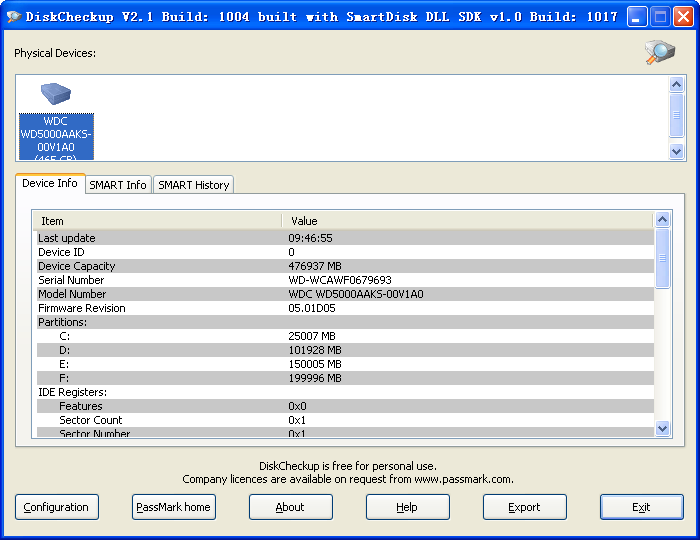
Task: Open the SMART History tab
Action: coord(194,185)
